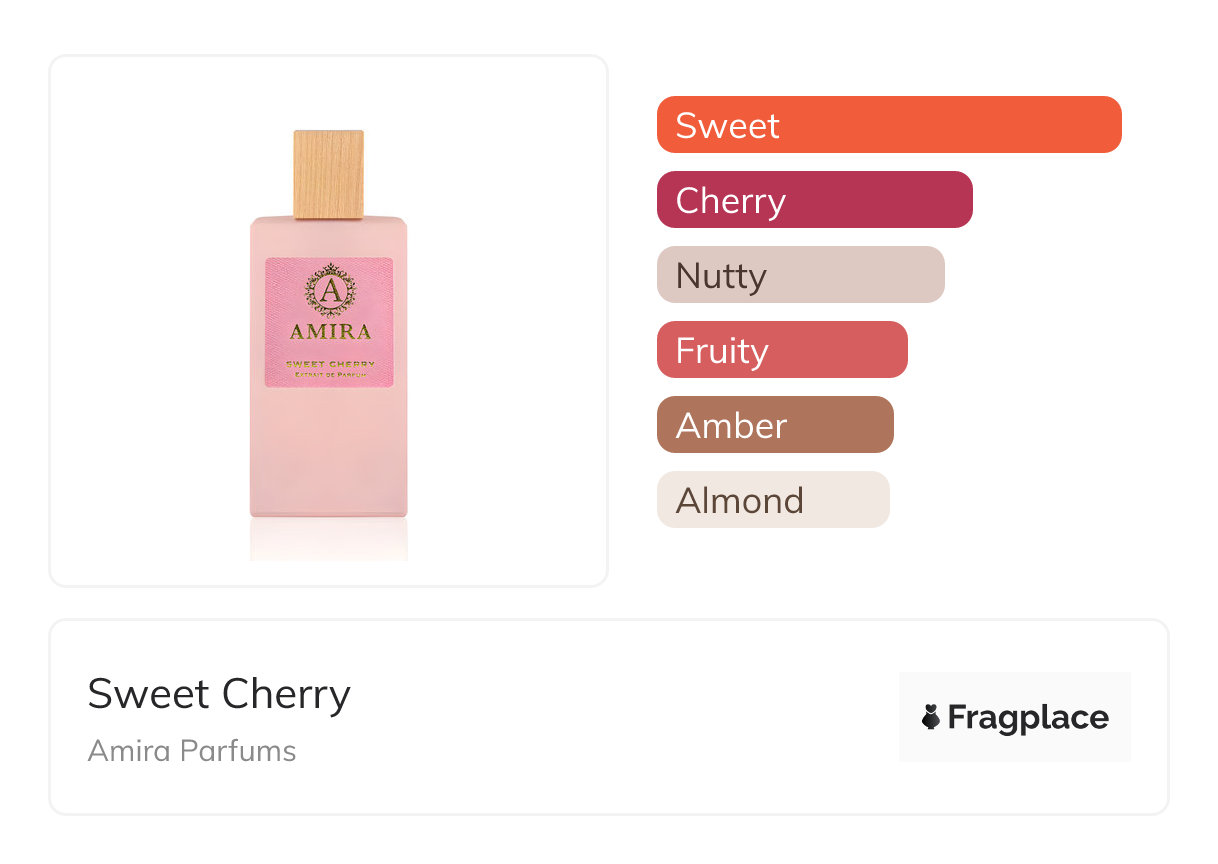Choose the beige Nutty accord bar
This screenshot has width=1218, height=864.
click(800, 275)
